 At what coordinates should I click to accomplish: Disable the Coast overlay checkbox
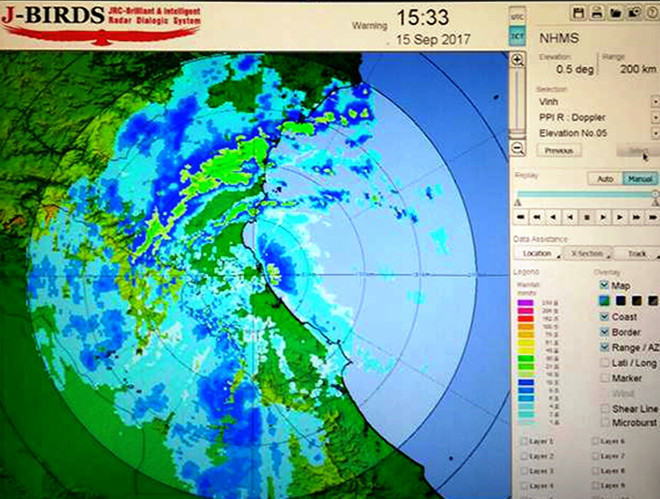pyautogui.click(x=604, y=317)
